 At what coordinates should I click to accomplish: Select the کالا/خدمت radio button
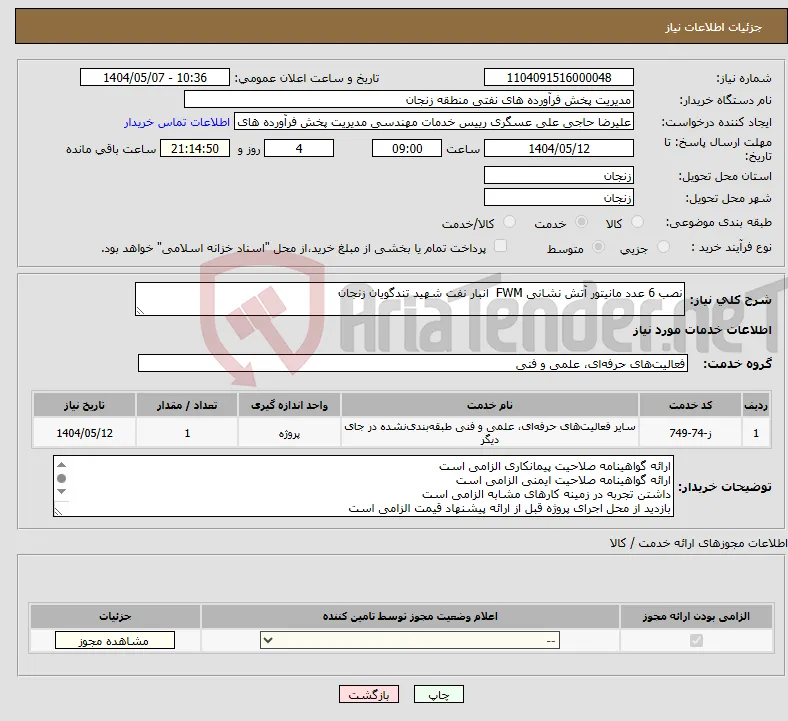(x=510, y=222)
